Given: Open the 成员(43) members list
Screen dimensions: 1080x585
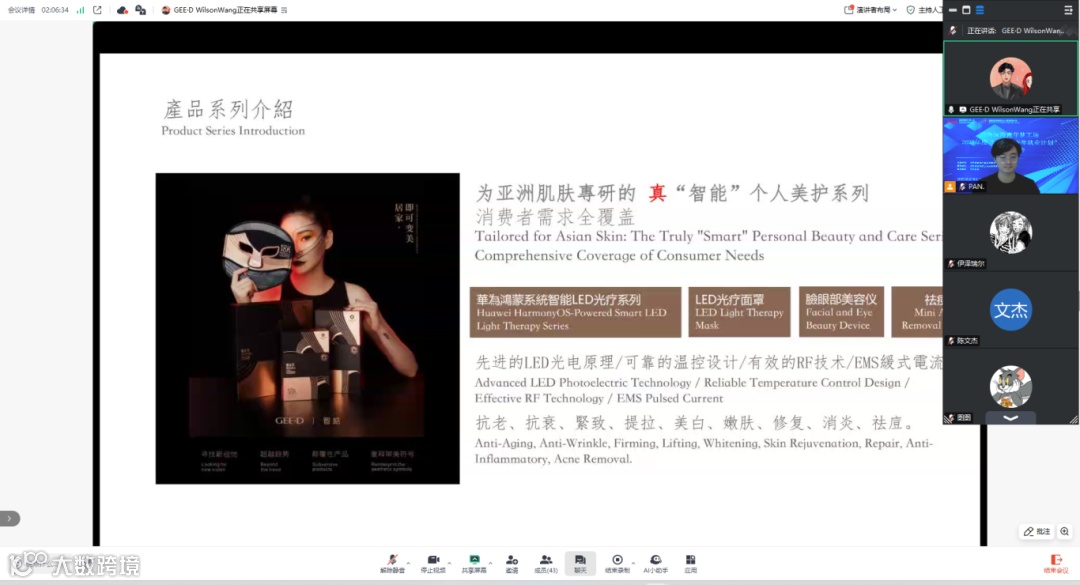Looking at the screenshot, I should coord(546,564).
